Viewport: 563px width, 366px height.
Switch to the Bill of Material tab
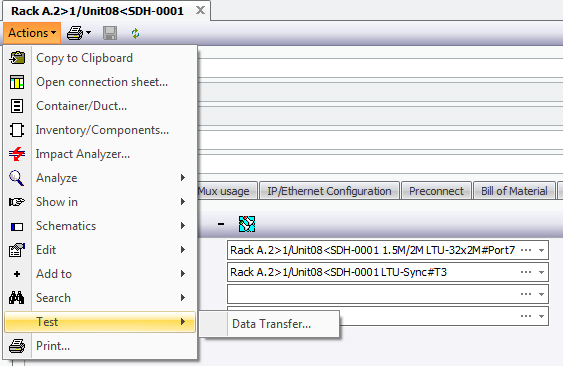click(514, 191)
